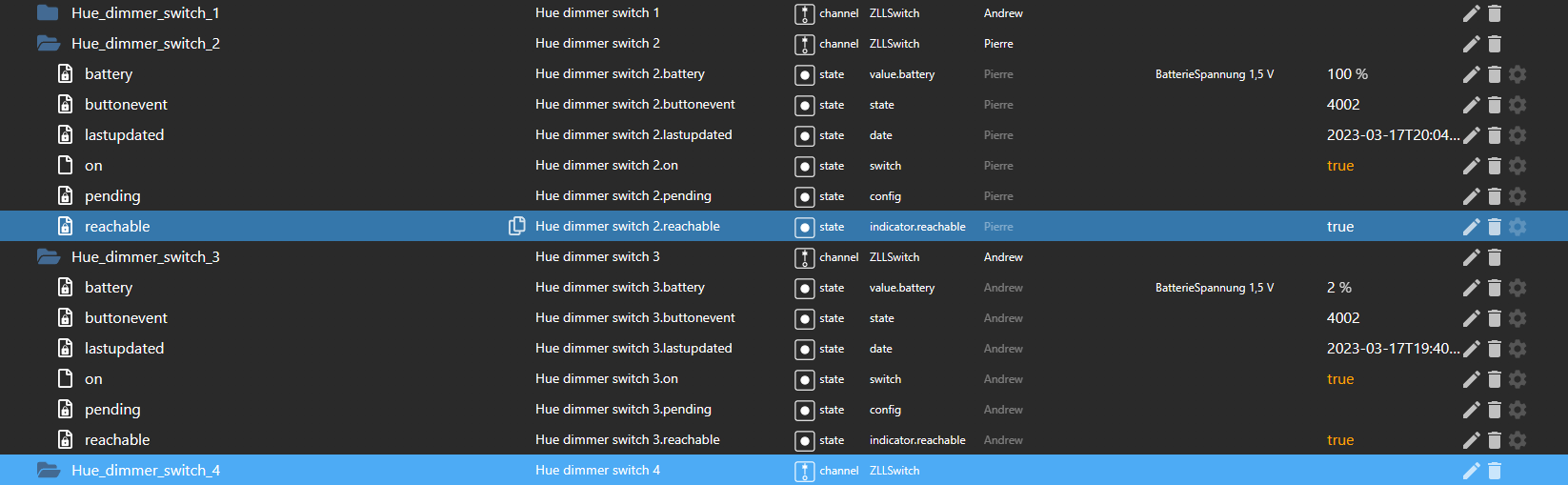The height and width of the screenshot is (485, 1568).
Task: Click the 2023-03-17T20:04 lastupdated value
Action: tap(1393, 135)
